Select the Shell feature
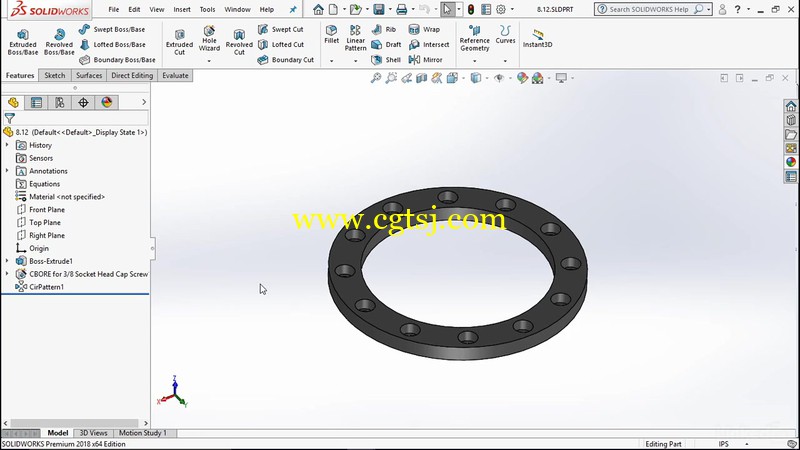This screenshot has height=450, width=800. pyautogui.click(x=386, y=60)
